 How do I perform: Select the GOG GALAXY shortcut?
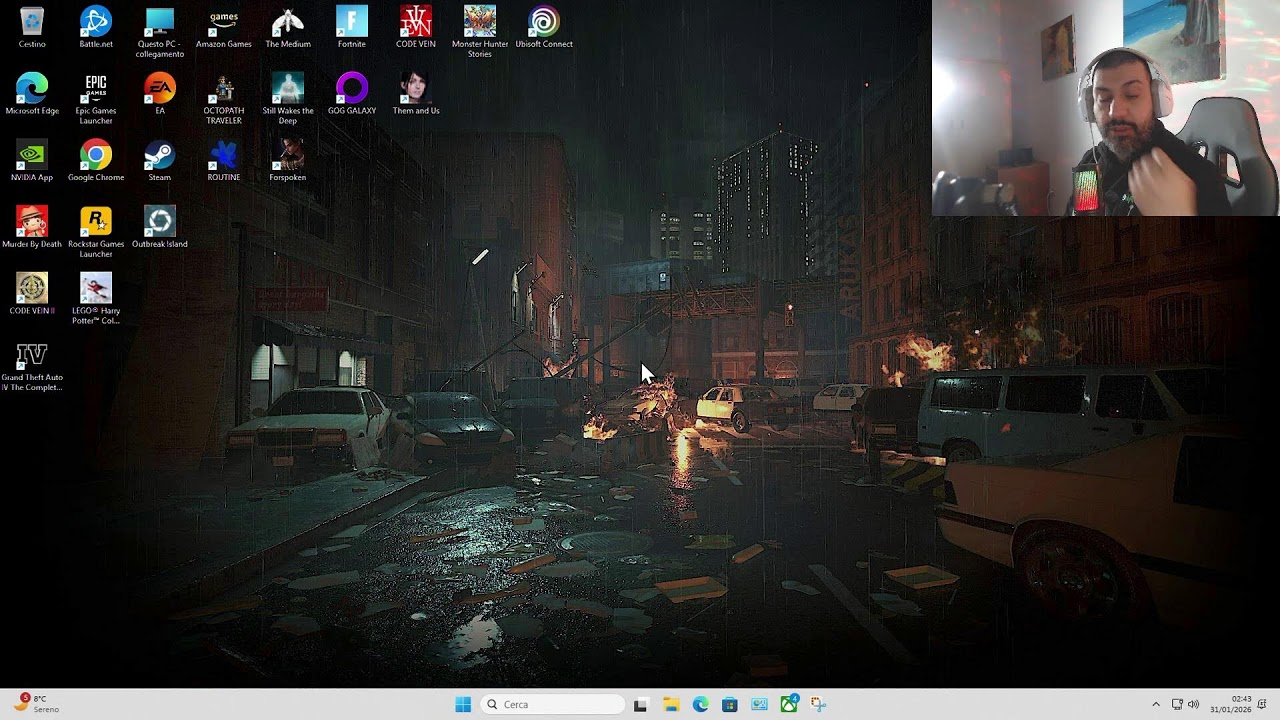tap(352, 95)
